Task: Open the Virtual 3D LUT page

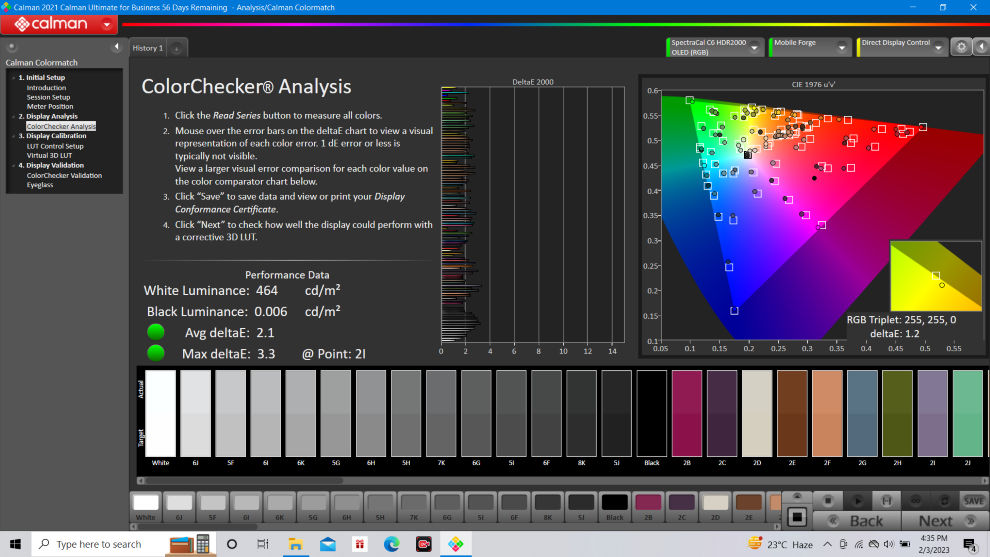Action: (x=49, y=155)
